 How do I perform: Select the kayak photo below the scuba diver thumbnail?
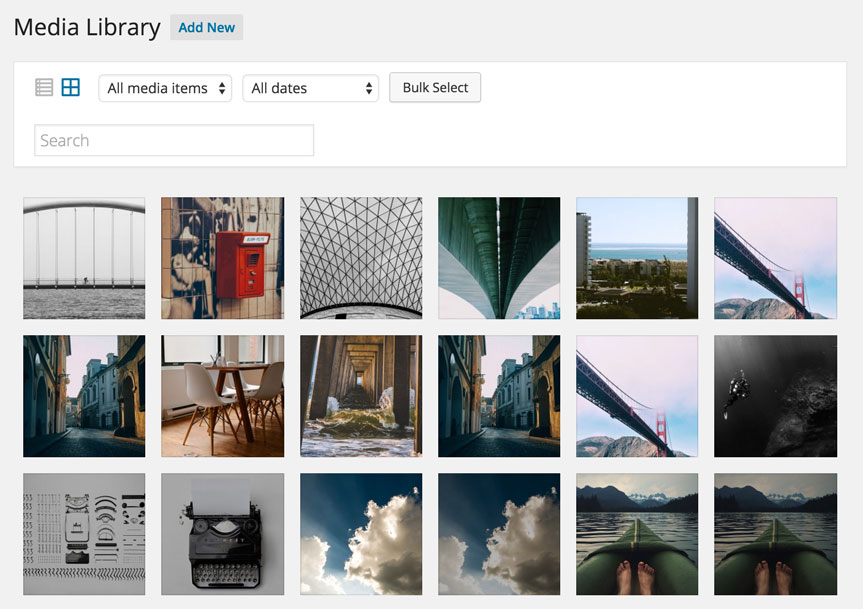tap(775, 534)
